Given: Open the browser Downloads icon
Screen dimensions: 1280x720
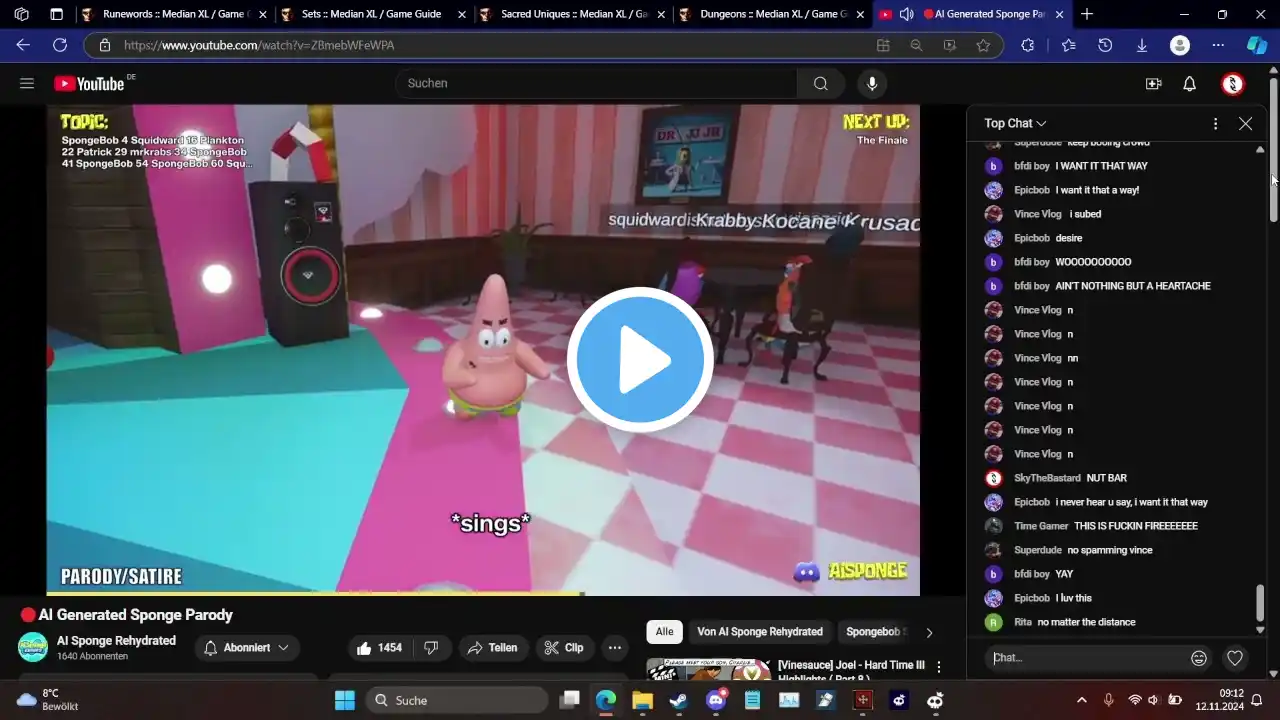Looking at the screenshot, I should [x=1141, y=45].
